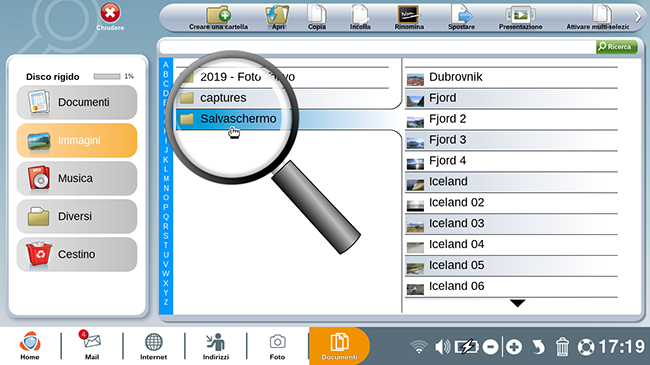Activate multi-selection from the toolbar
Screen dimensions: 650x365
598,18
